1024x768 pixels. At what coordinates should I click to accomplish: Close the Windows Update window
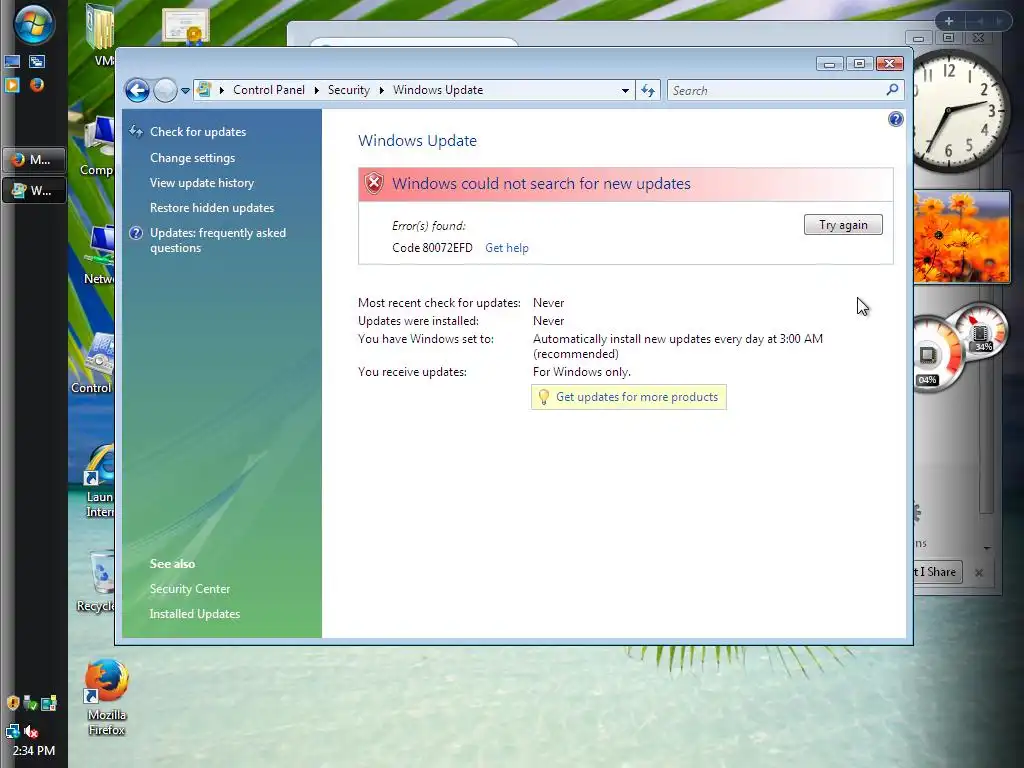point(889,63)
